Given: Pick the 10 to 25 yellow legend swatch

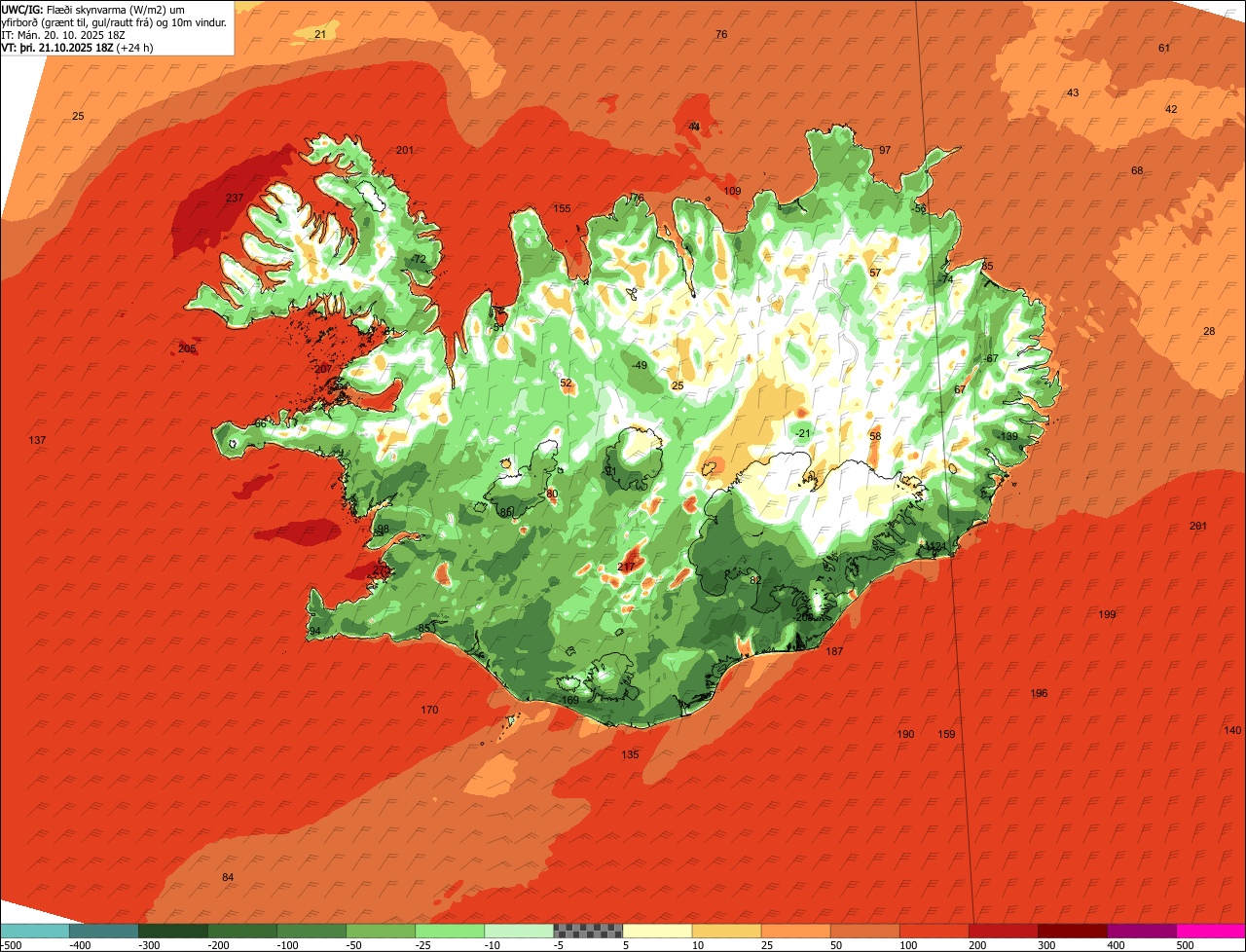Looking at the screenshot, I should click(726, 931).
